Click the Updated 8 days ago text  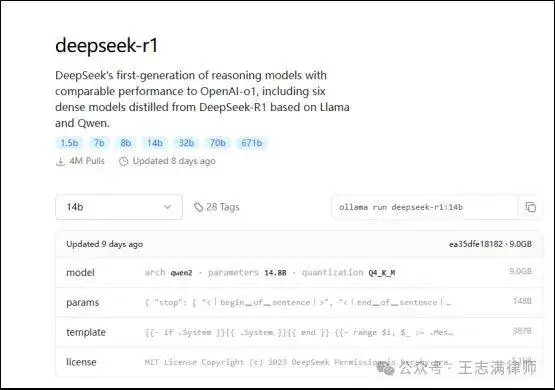[x=174, y=161]
